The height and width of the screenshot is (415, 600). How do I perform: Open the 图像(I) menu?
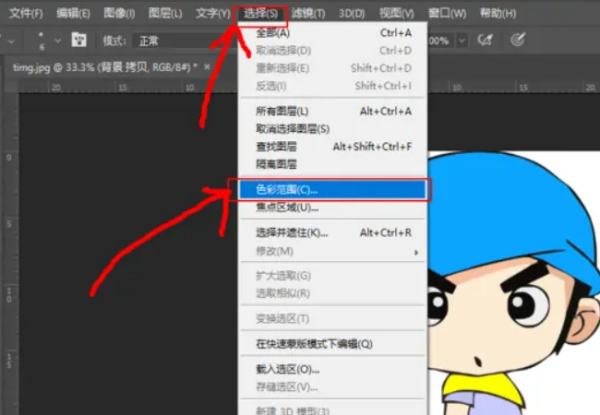pos(119,13)
